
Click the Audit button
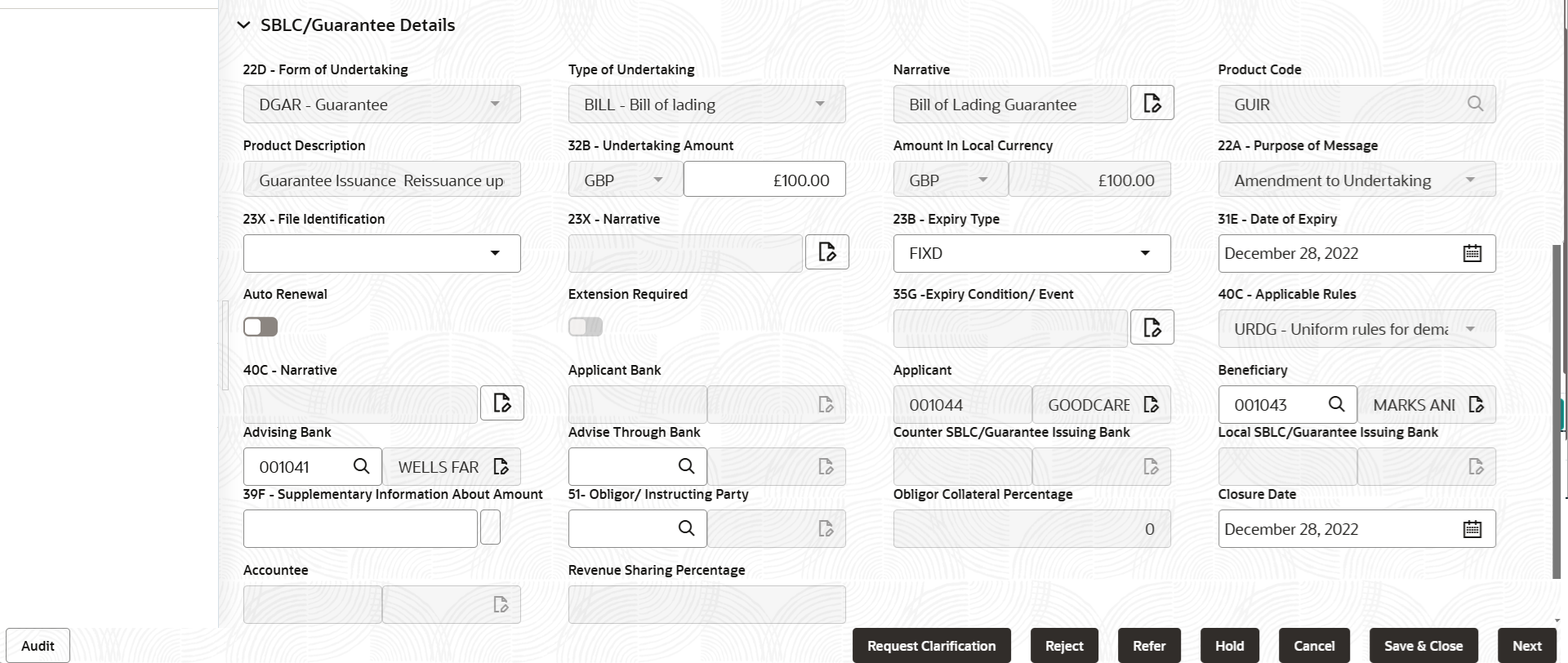(38, 646)
